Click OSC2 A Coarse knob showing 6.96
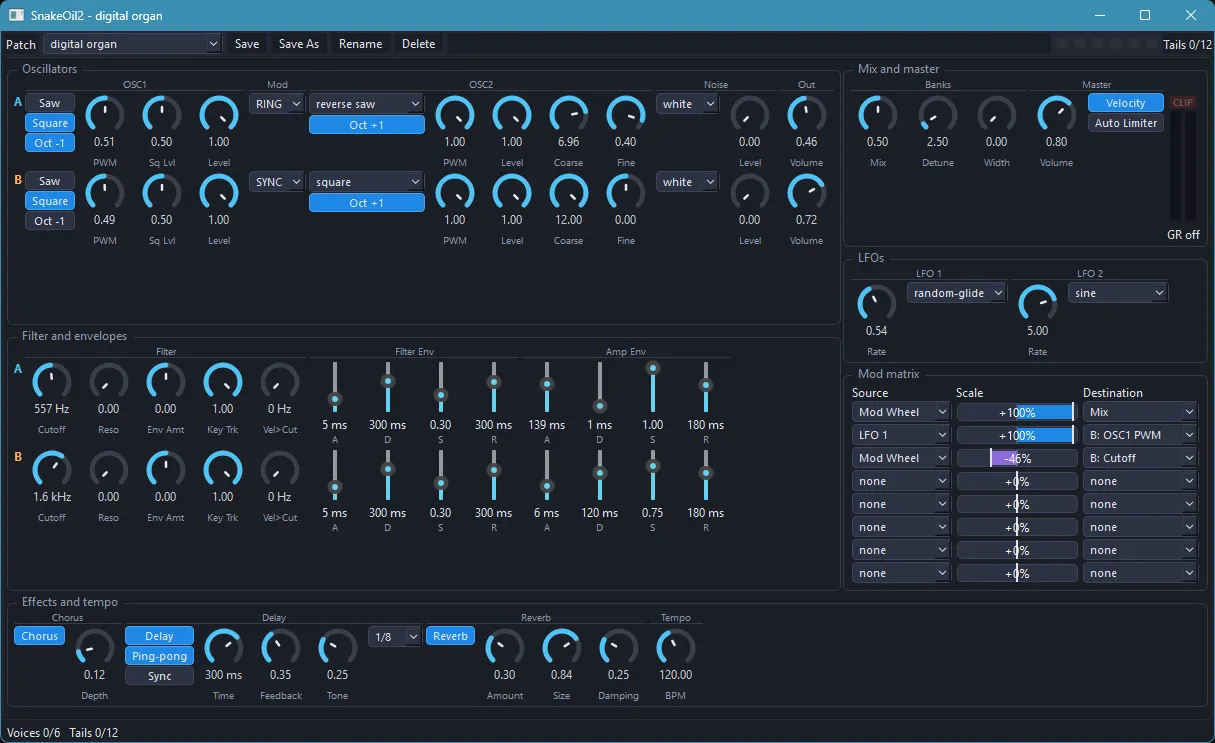 click(569, 115)
